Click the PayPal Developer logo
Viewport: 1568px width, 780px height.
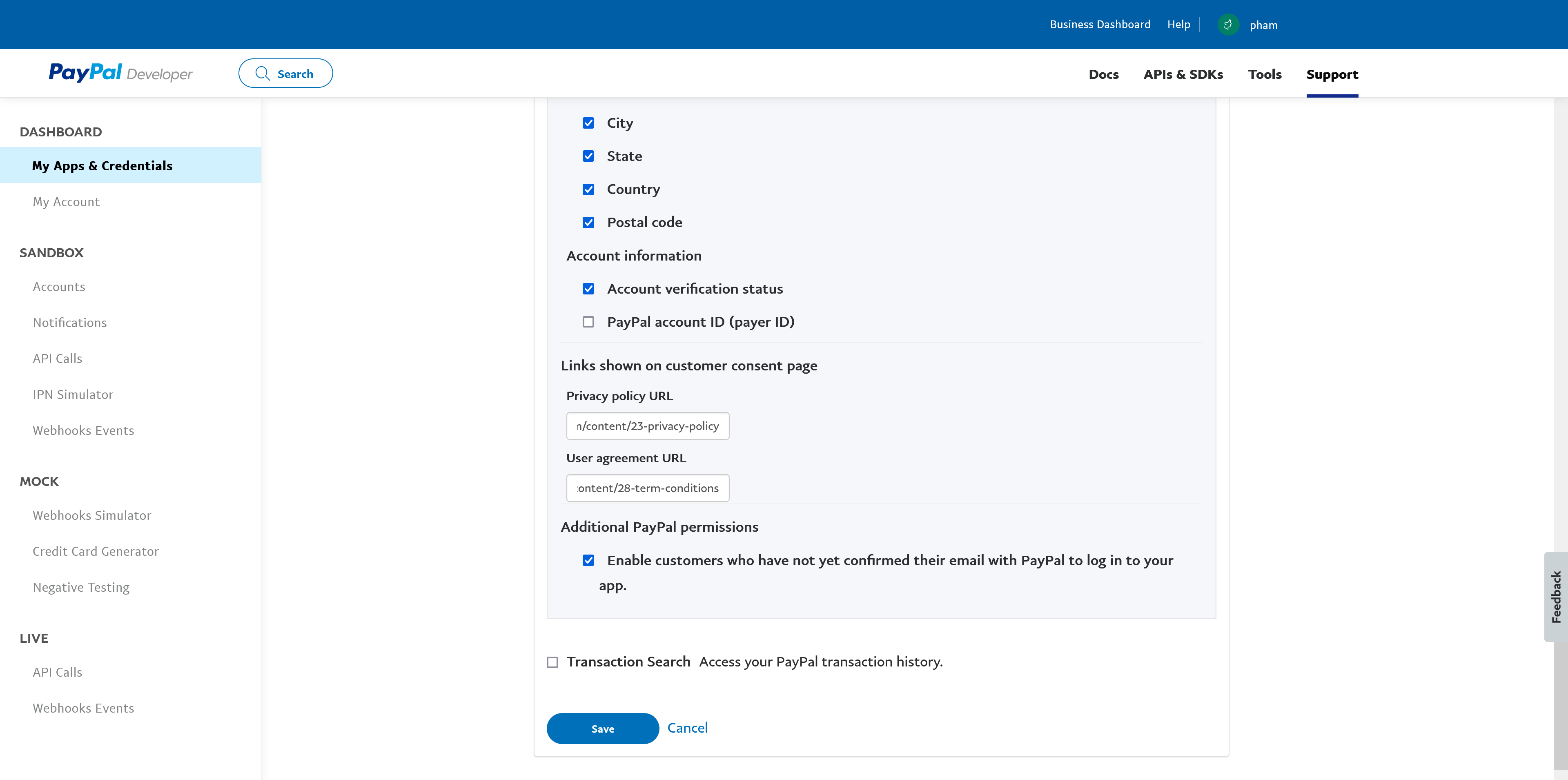(x=120, y=73)
